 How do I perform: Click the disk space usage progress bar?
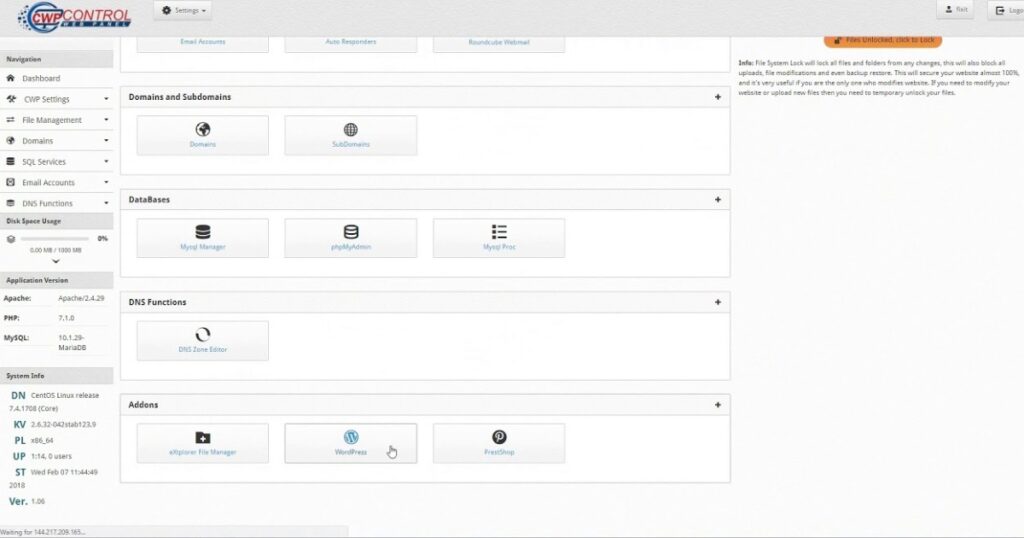pos(55,239)
